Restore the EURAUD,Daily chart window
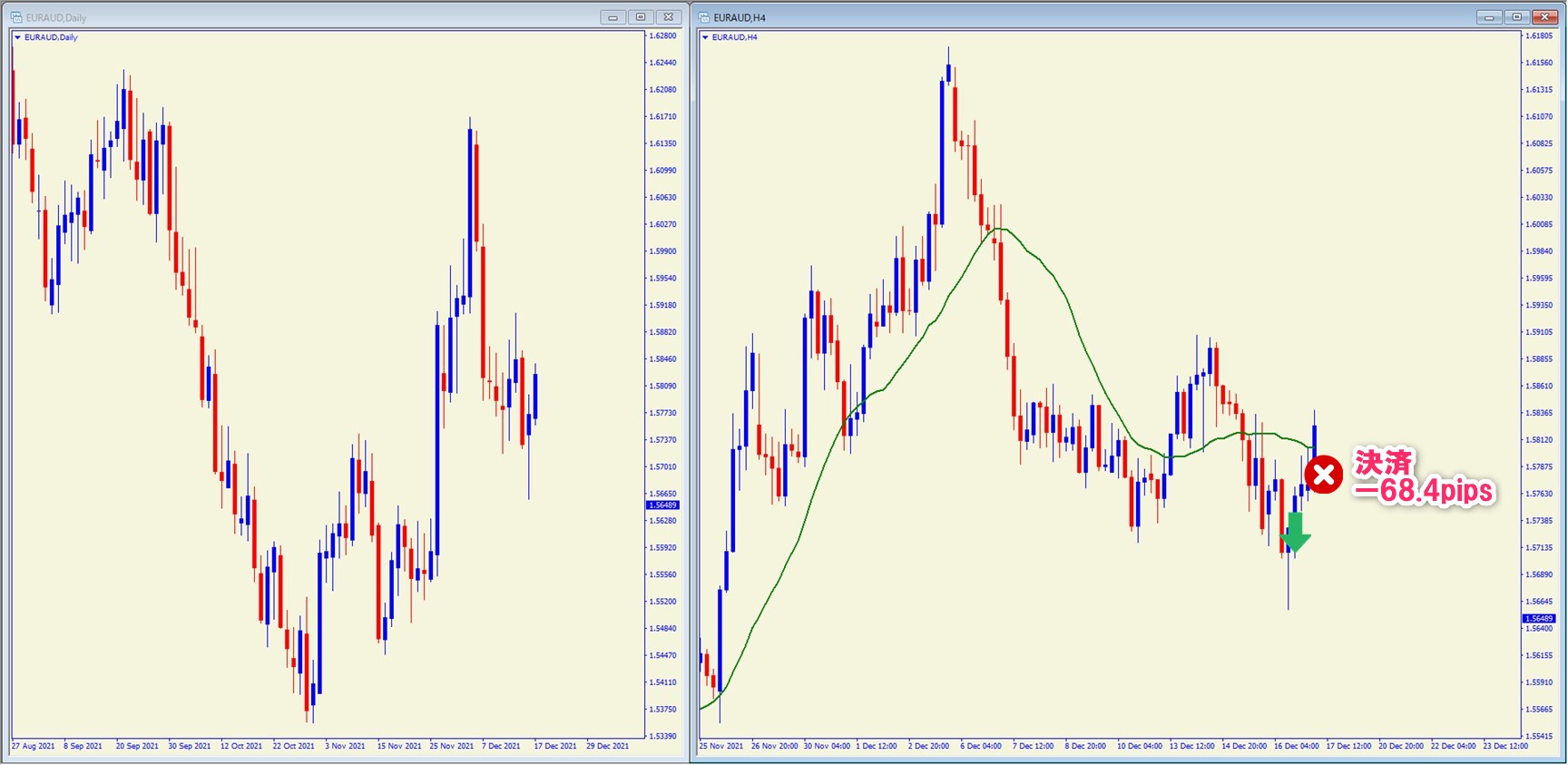1568x765 pixels. point(641,17)
